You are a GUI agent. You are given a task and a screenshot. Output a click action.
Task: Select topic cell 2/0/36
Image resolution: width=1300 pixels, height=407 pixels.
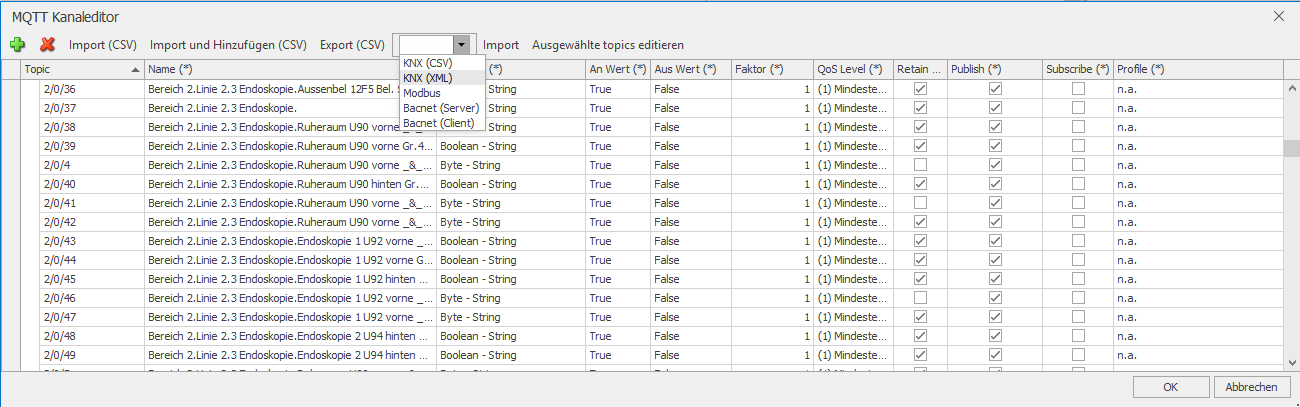click(x=92, y=89)
